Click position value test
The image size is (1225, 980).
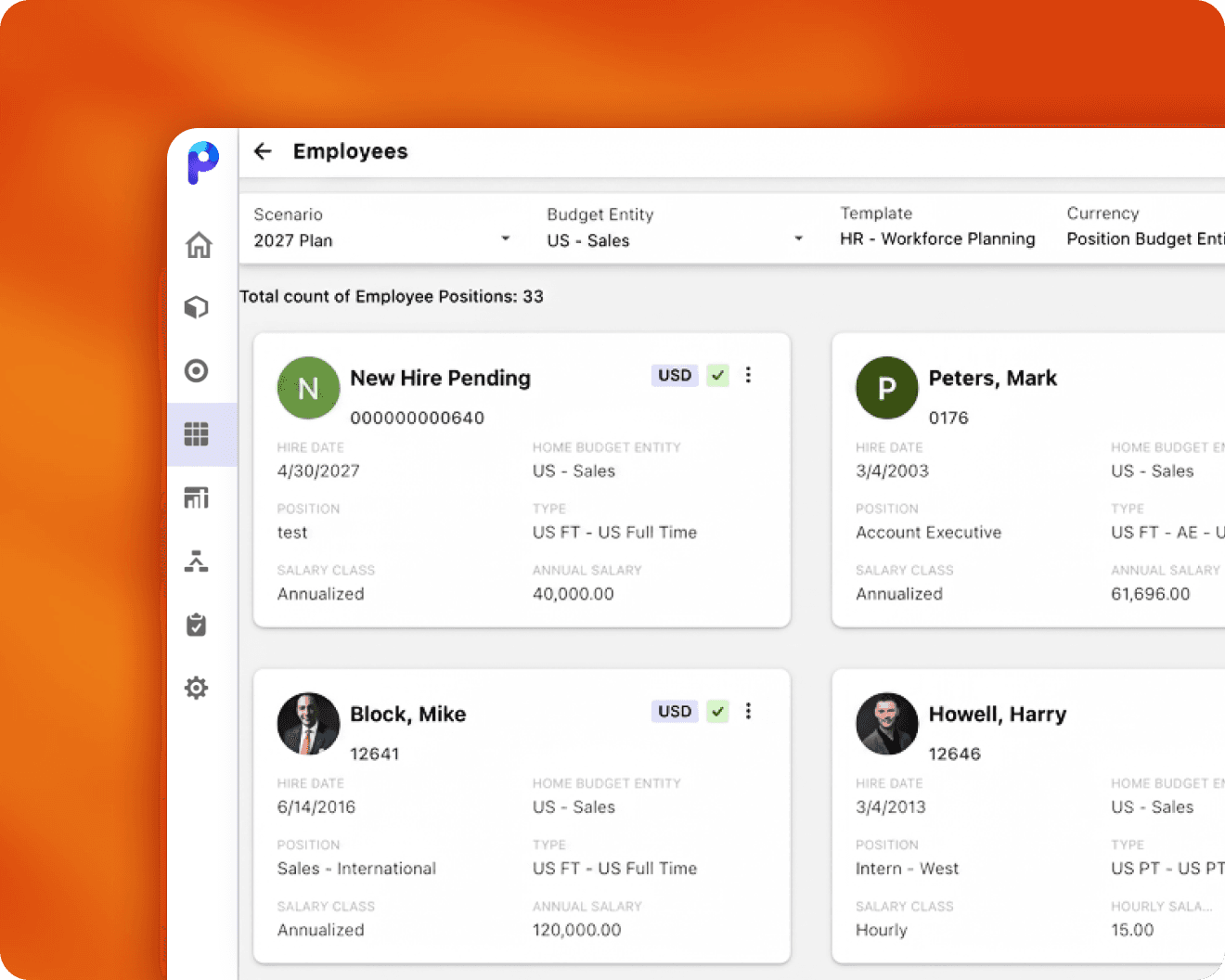(x=291, y=533)
